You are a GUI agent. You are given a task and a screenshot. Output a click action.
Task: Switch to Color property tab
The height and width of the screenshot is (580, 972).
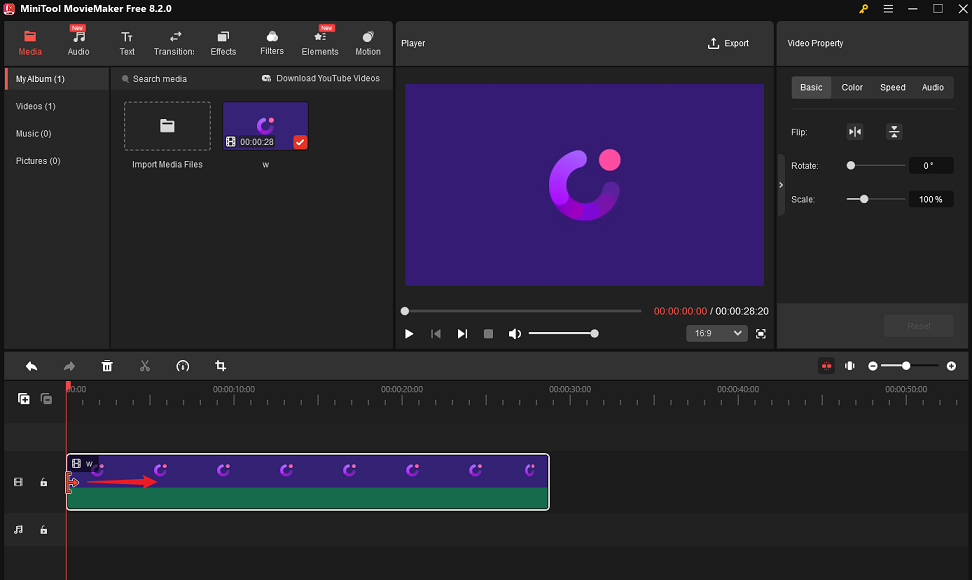tap(852, 87)
